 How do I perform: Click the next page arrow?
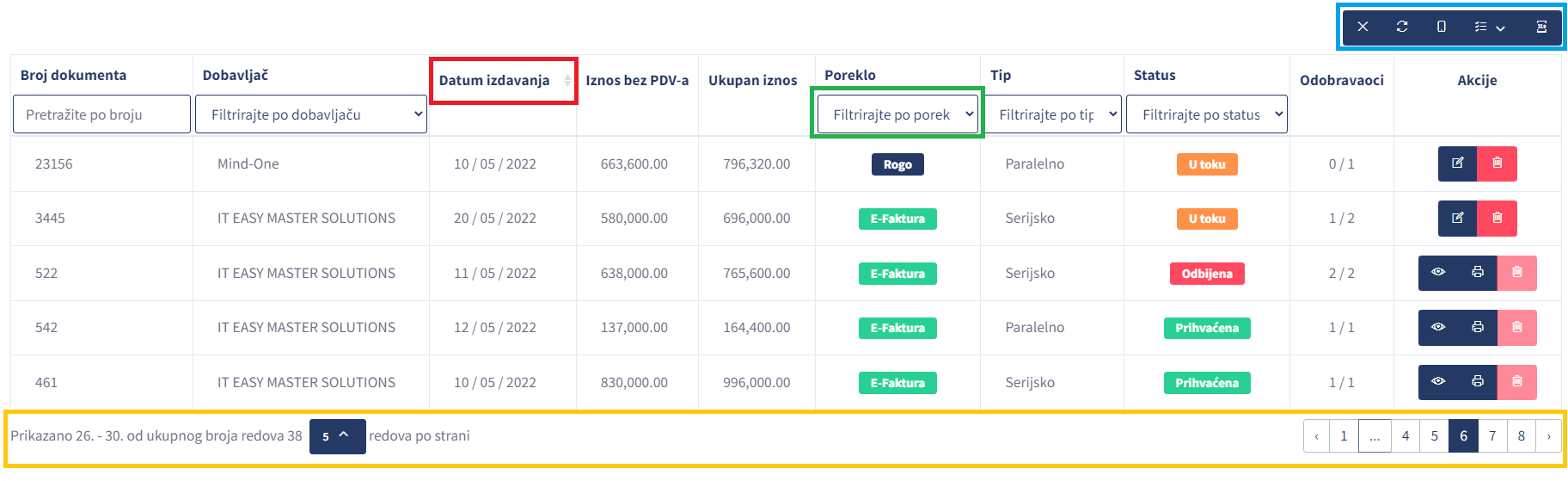click(1549, 436)
